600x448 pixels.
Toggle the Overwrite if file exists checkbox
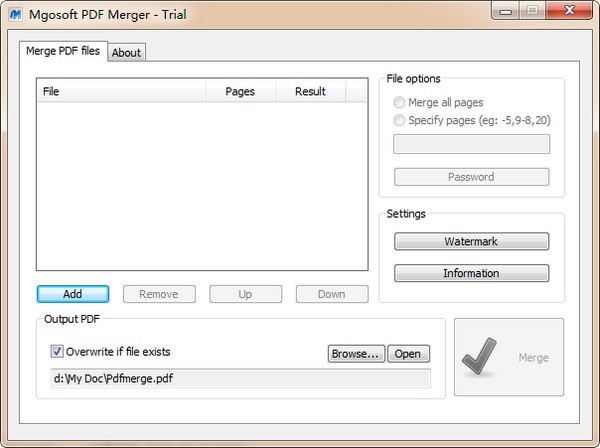pyautogui.click(x=57, y=352)
